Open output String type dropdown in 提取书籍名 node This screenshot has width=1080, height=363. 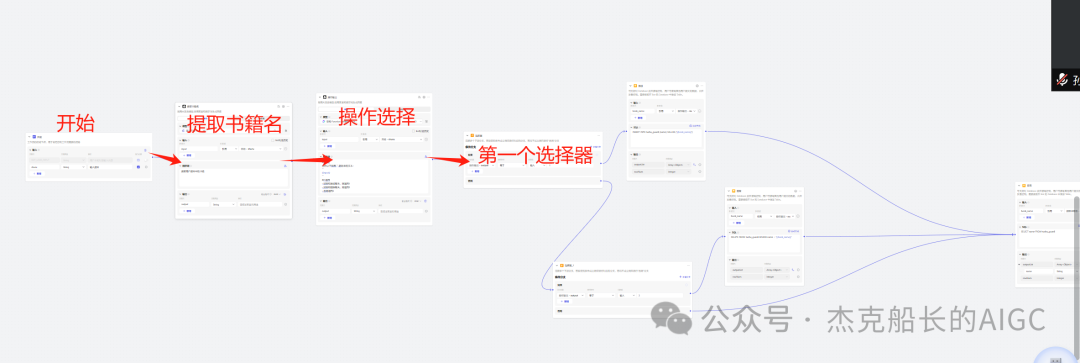click(x=223, y=205)
